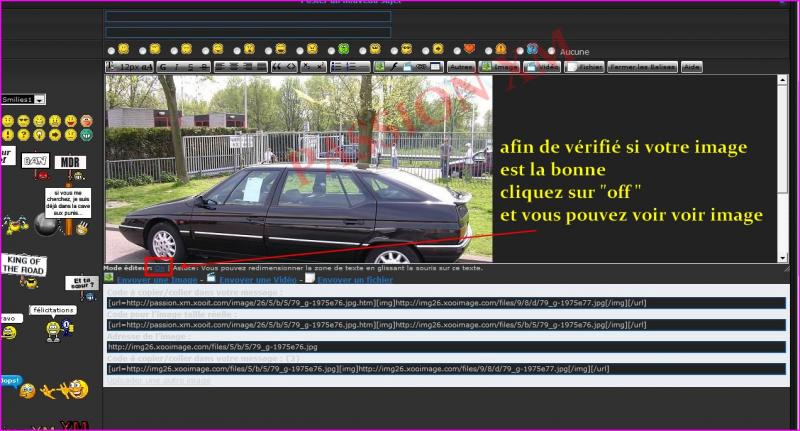Select the last copy/paste code field (2)

[446, 369]
